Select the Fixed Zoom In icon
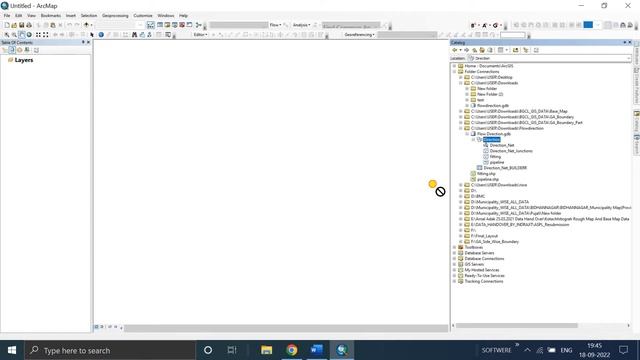The height and width of the screenshot is (360, 640). point(38,35)
